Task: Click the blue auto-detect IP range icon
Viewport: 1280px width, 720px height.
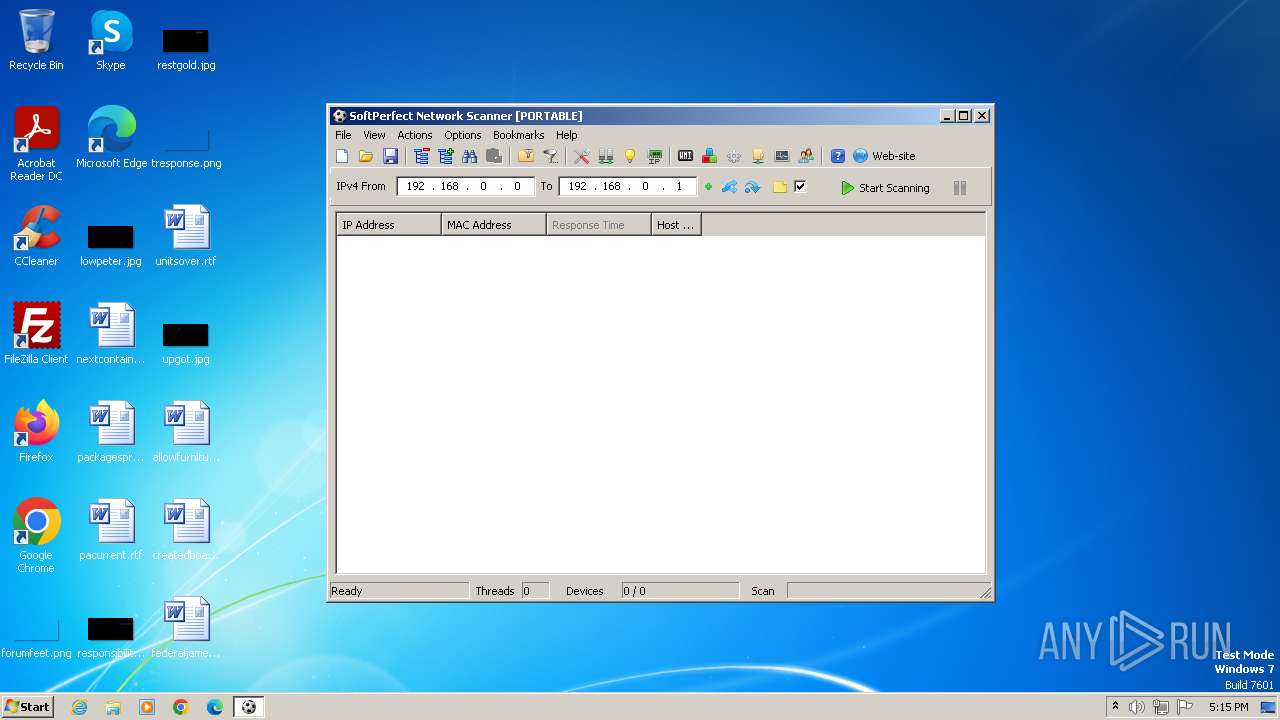Action: point(729,187)
